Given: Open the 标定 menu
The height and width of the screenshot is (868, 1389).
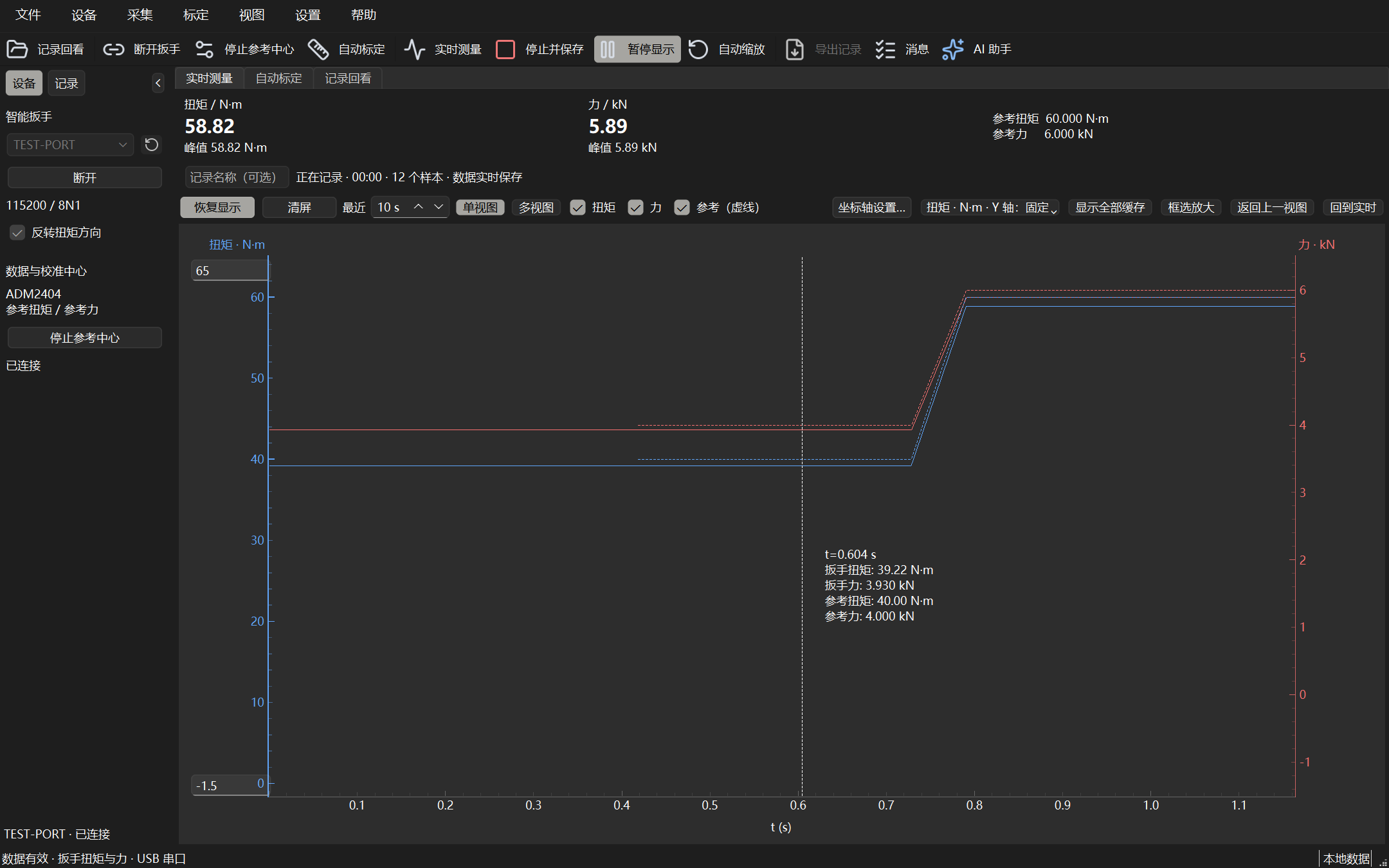Looking at the screenshot, I should tap(196, 15).
